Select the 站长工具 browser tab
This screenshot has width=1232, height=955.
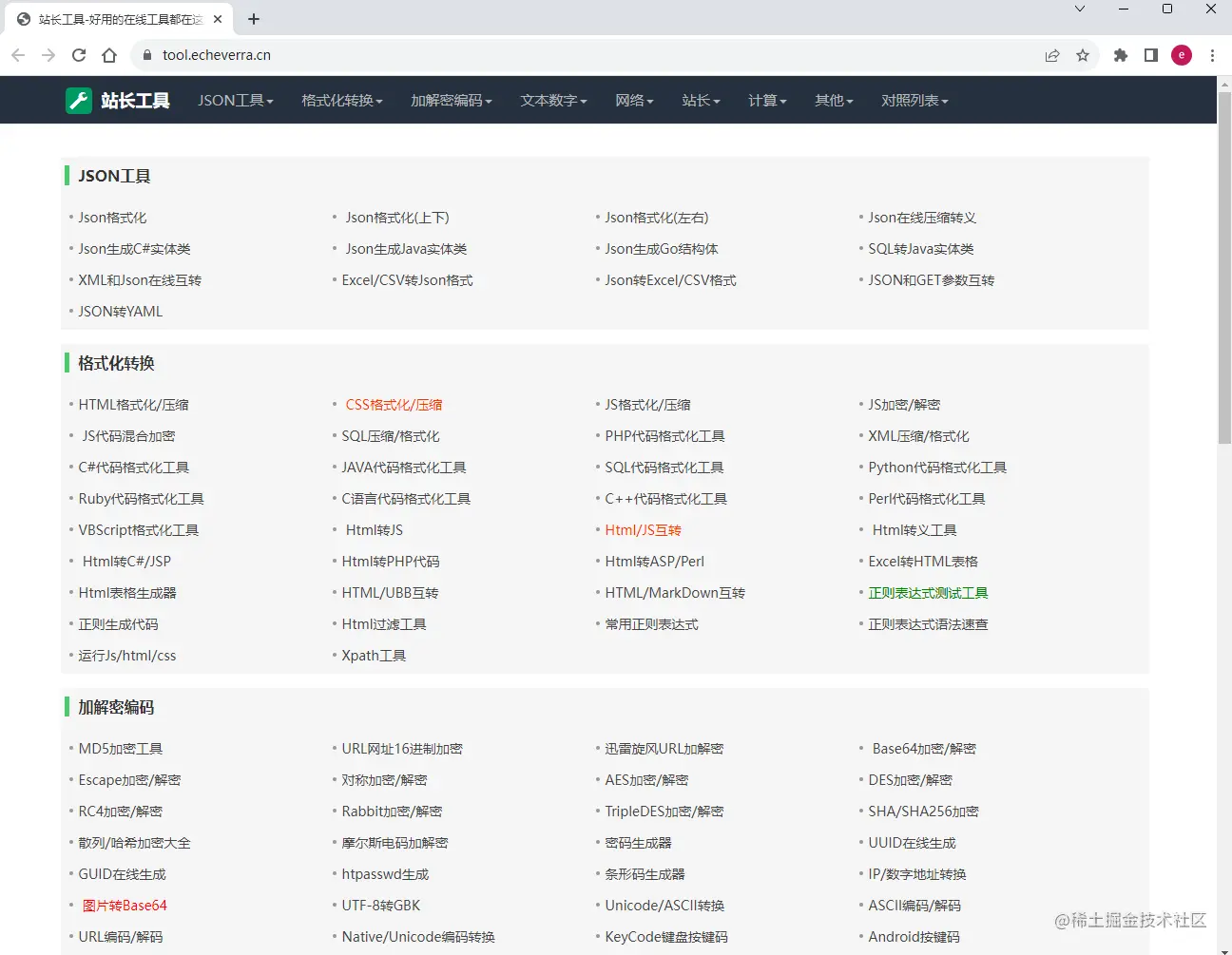(119, 19)
